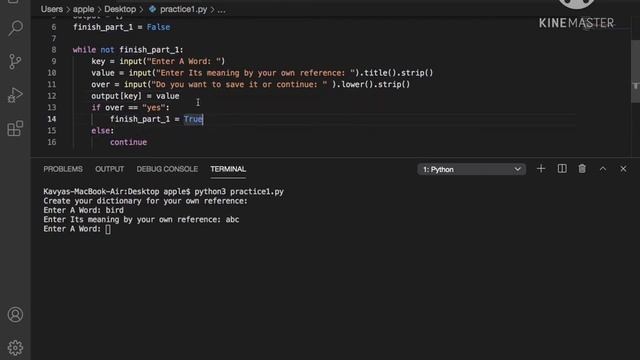Click the False value on line 6

pyautogui.click(x=158, y=27)
